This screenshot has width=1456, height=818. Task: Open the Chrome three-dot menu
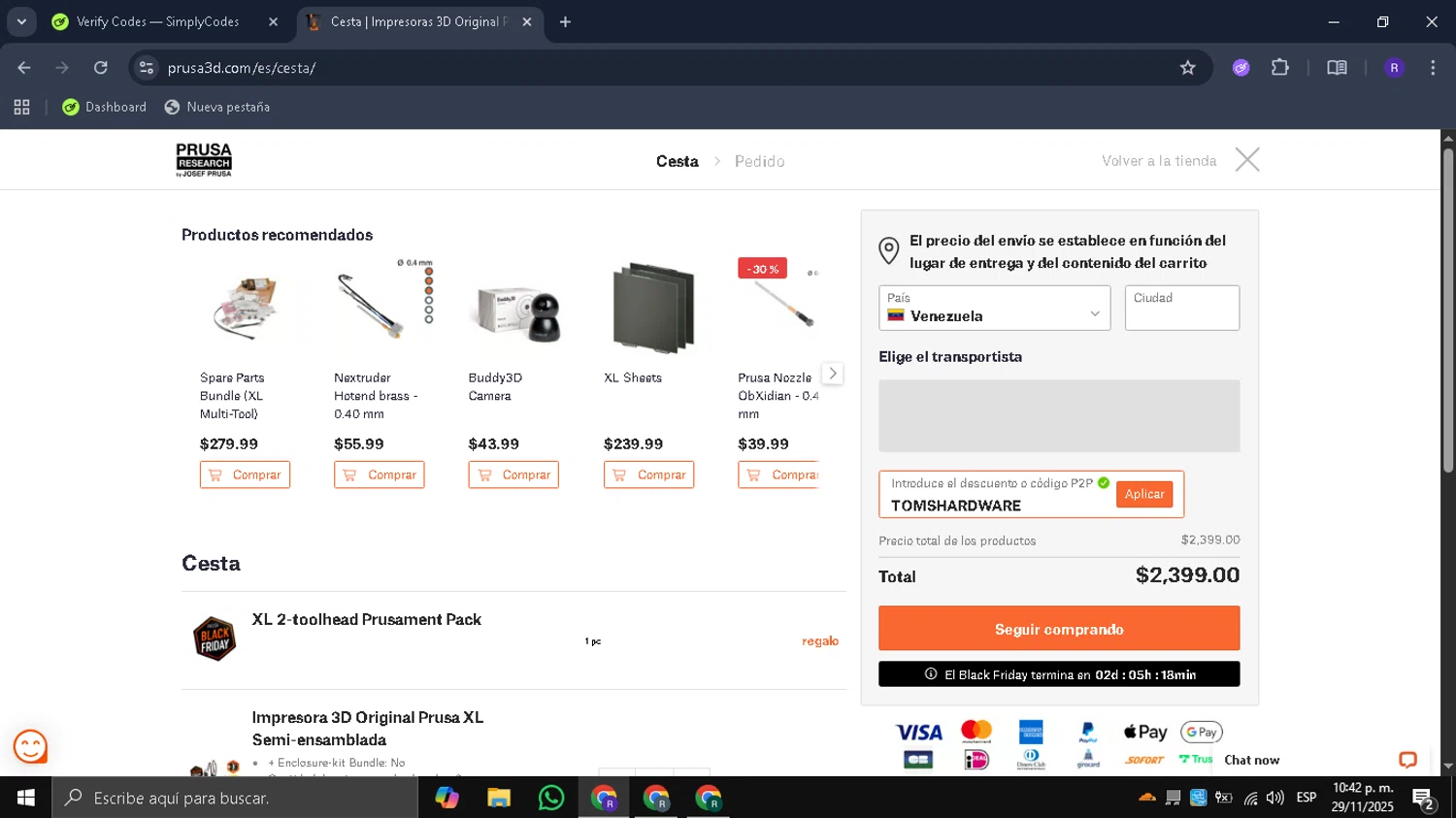(1433, 68)
